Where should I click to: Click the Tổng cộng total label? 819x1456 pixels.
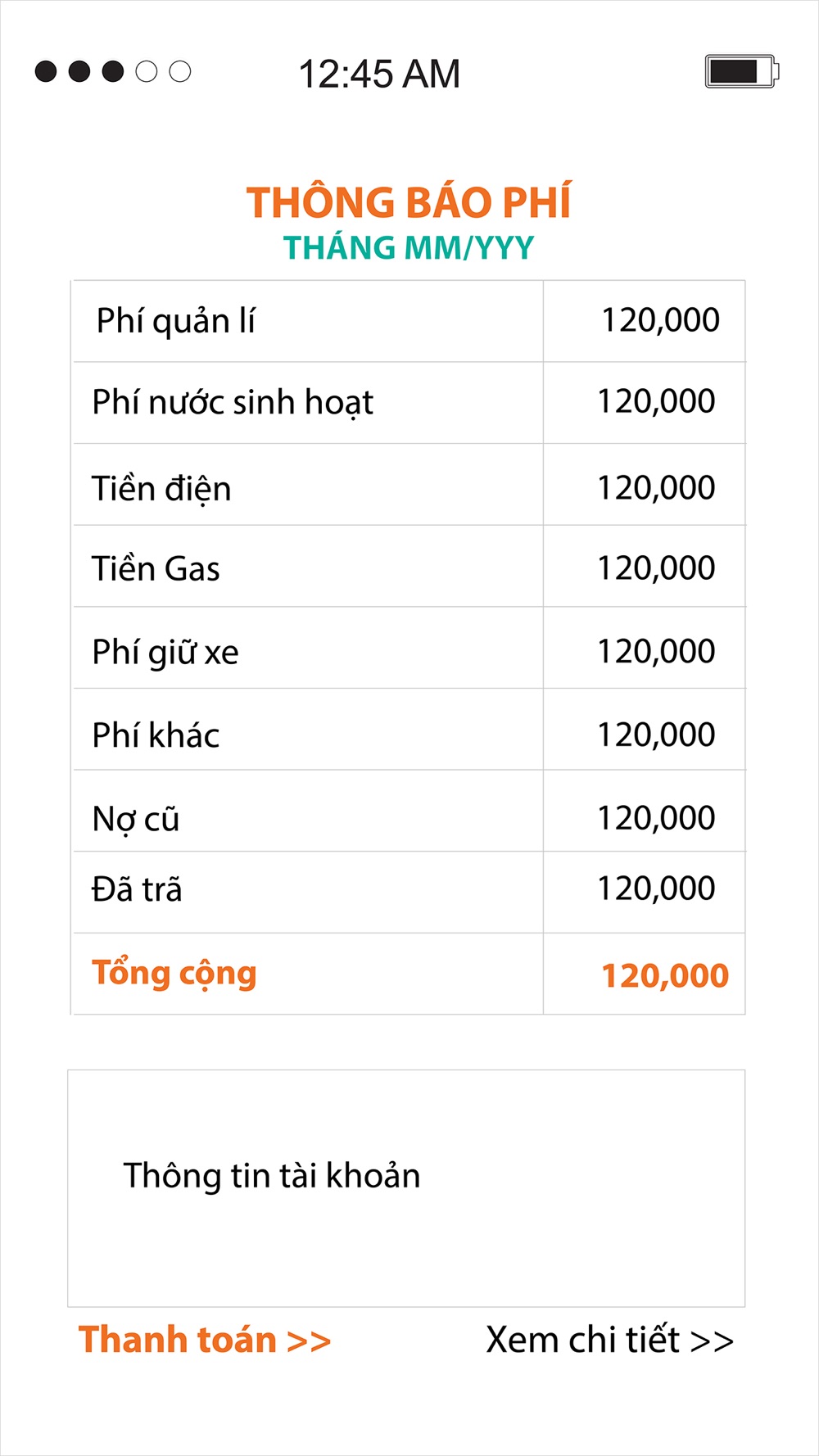[174, 974]
